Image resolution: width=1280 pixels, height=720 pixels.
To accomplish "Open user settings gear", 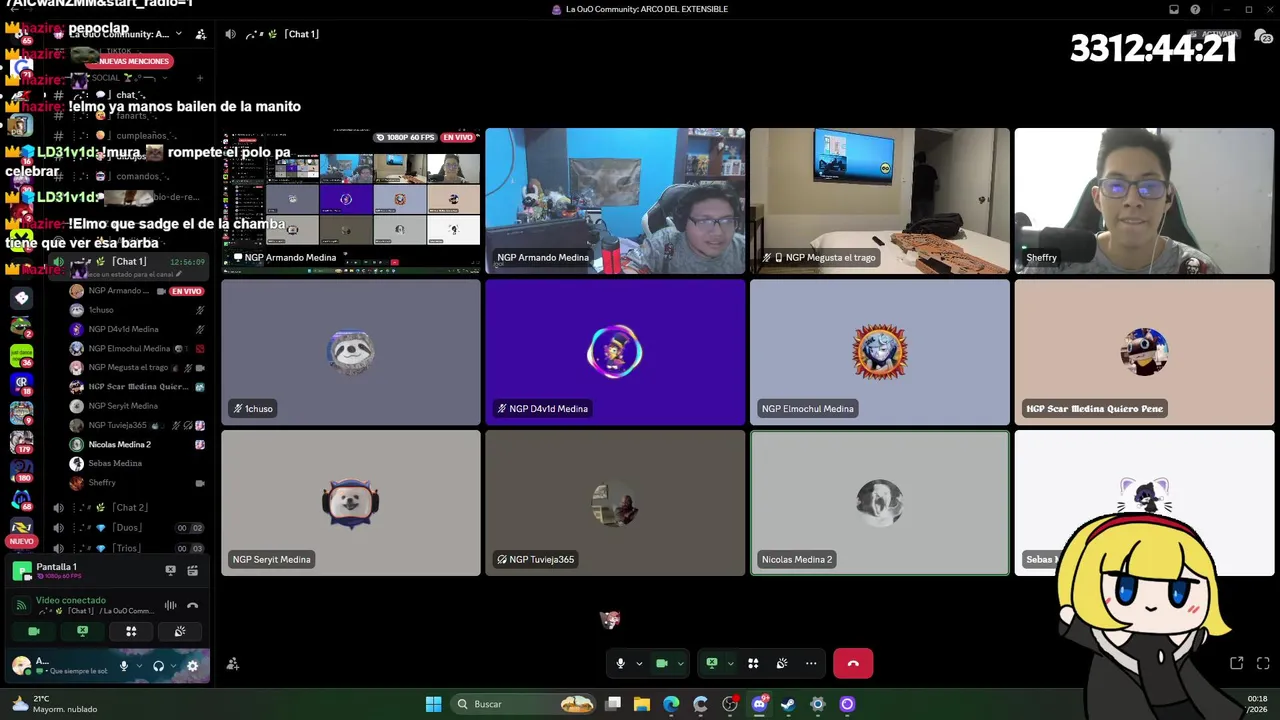I will 192,665.
